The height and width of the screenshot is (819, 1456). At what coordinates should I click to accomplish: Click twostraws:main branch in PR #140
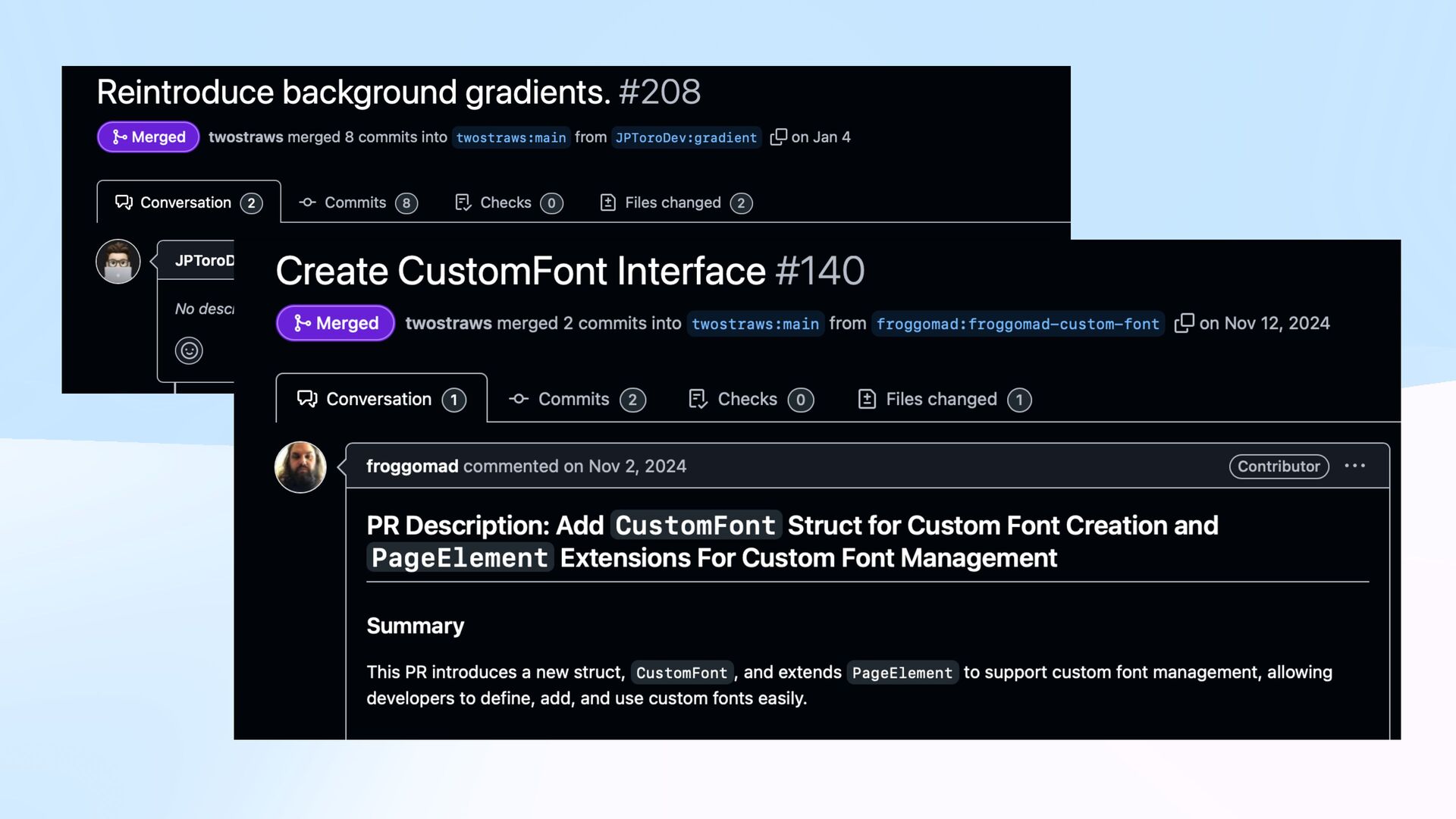[x=755, y=324]
